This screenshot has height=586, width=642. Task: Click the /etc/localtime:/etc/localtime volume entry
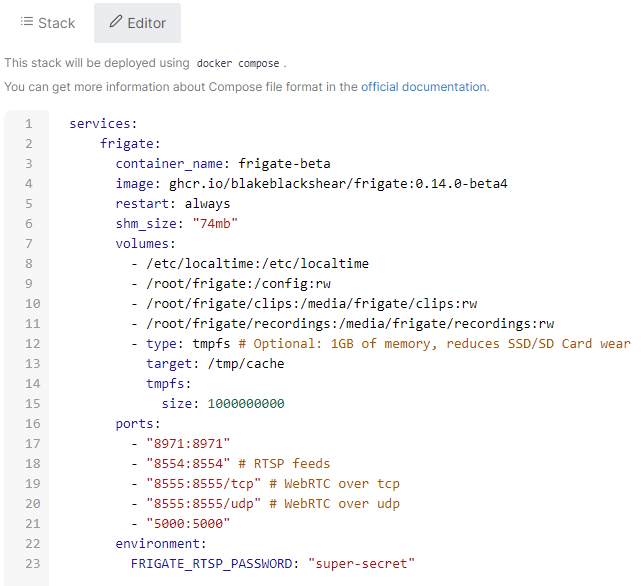(x=258, y=264)
